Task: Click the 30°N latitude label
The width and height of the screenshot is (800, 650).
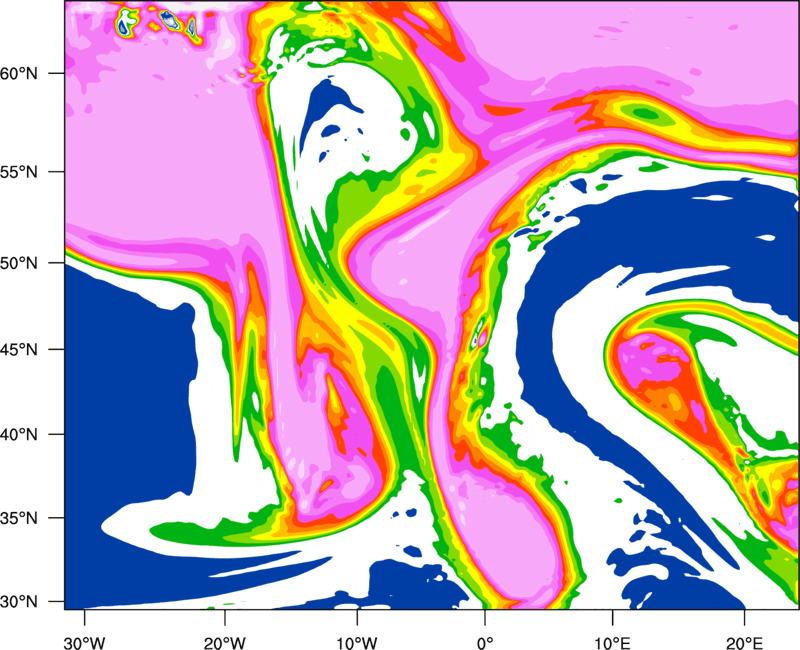Action: 19,602
